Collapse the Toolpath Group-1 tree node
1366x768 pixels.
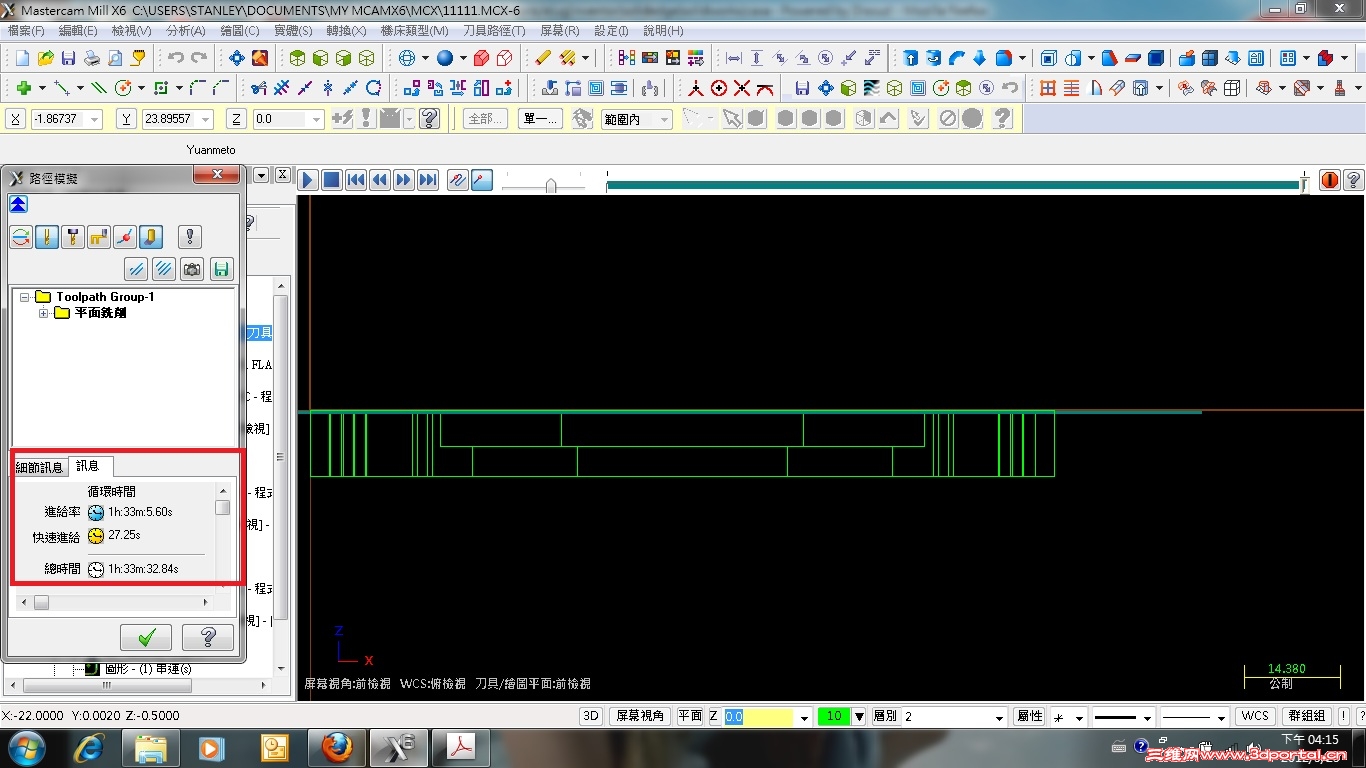[25, 297]
